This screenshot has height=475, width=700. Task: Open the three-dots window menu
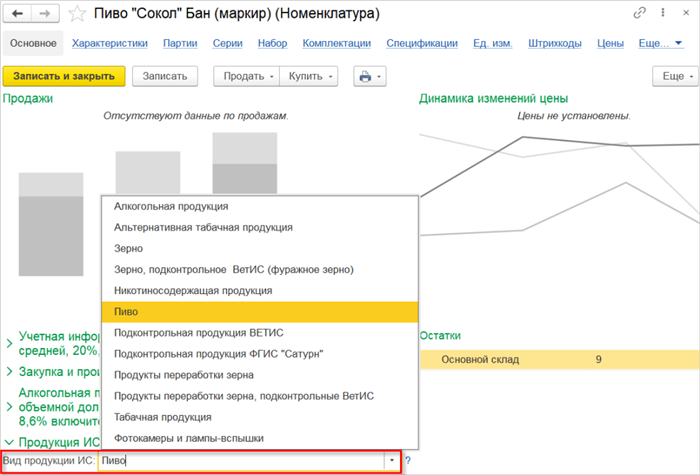click(663, 13)
